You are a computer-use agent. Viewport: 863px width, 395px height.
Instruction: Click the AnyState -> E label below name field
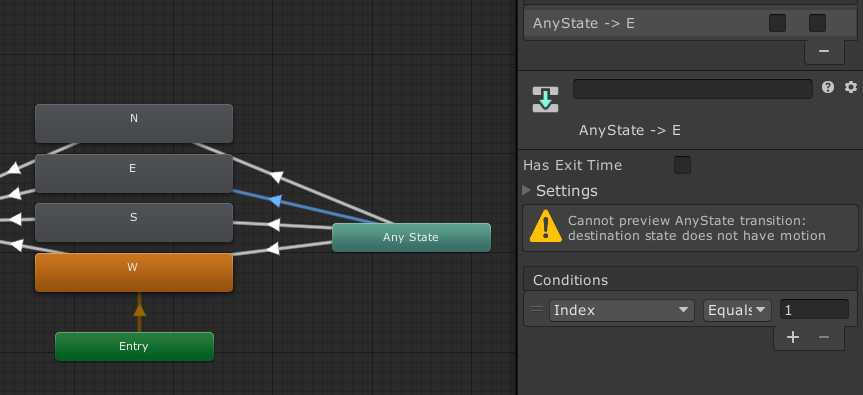pyautogui.click(x=630, y=130)
